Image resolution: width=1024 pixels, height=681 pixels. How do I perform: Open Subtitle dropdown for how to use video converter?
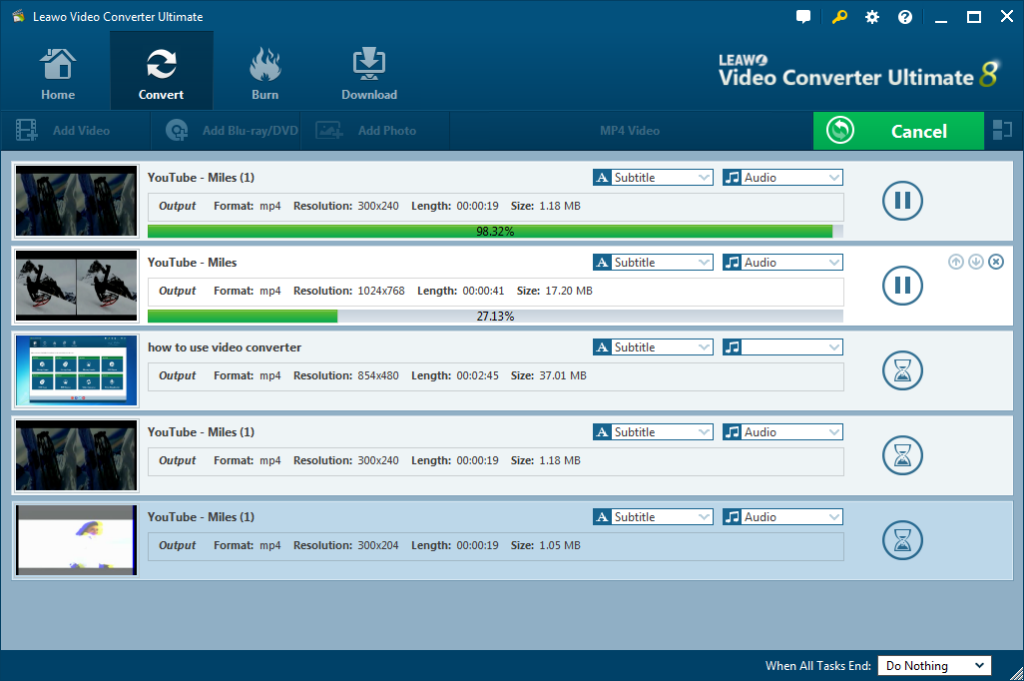(652, 347)
